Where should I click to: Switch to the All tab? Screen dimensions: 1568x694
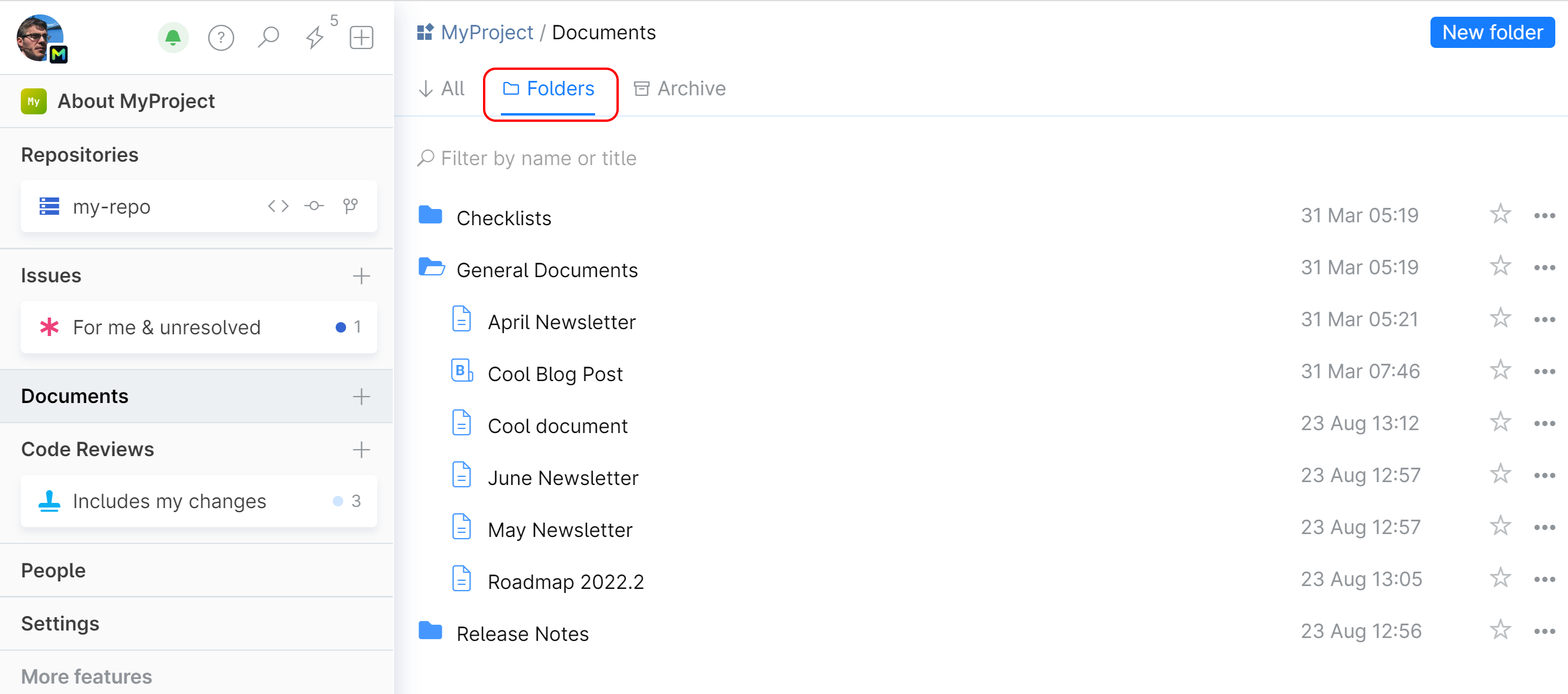coord(442,89)
